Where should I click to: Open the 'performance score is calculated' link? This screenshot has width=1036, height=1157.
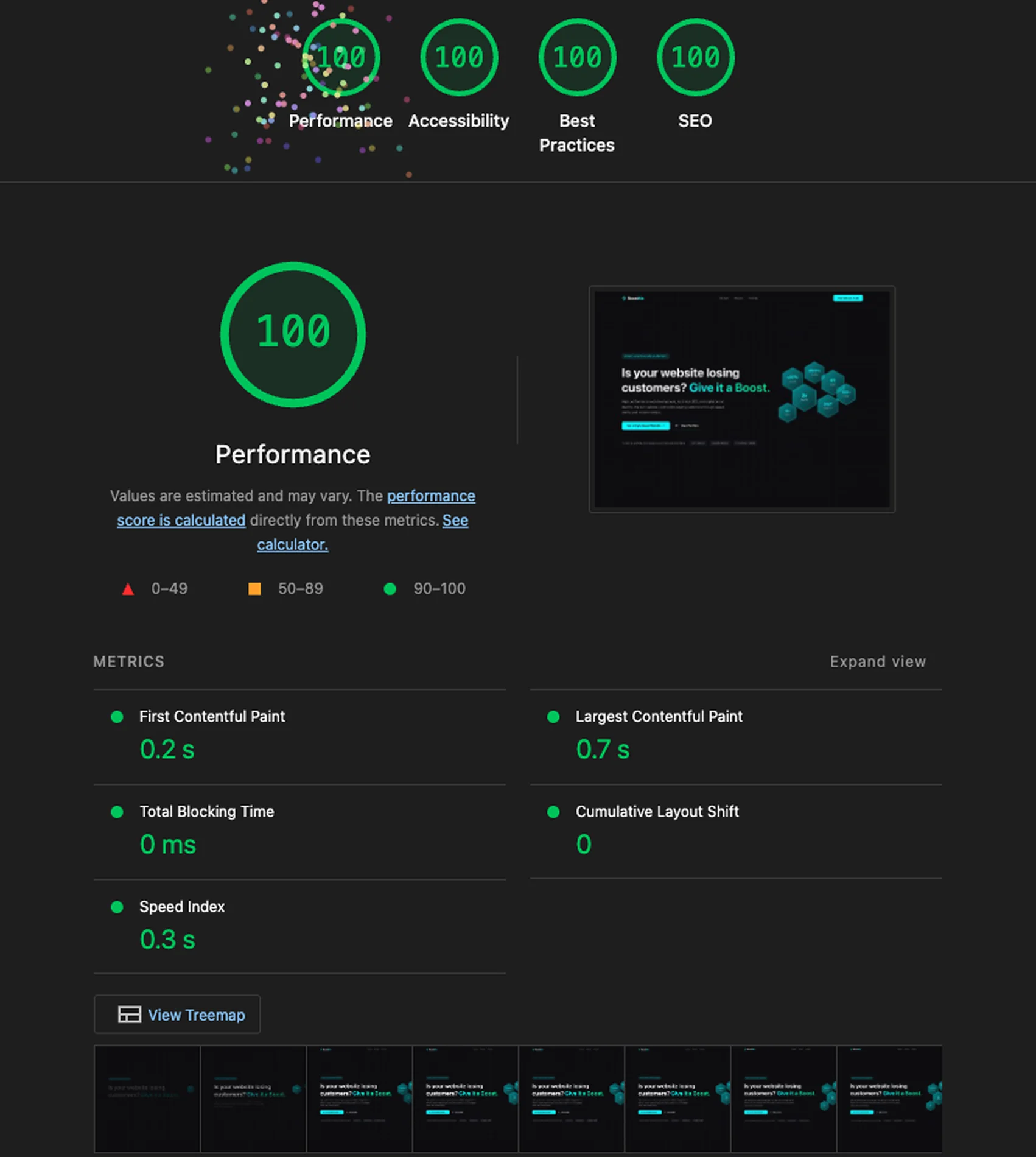tap(431, 496)
